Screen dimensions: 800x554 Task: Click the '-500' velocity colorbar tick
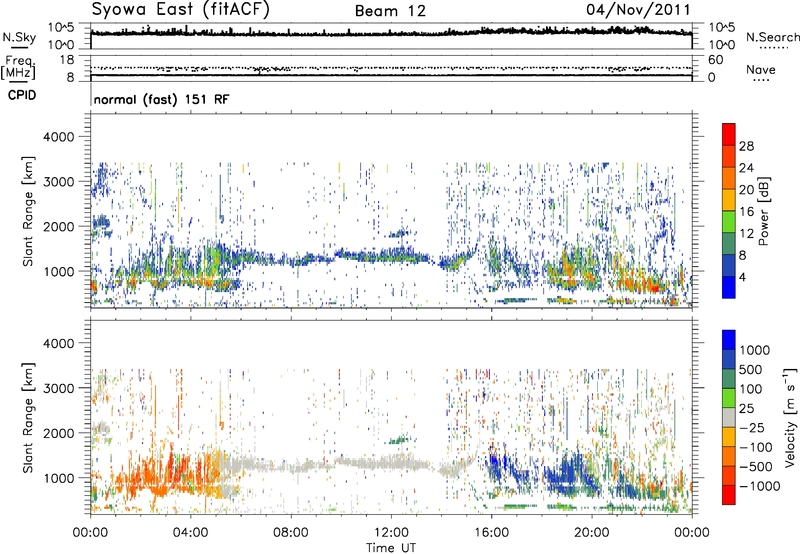pyautogui.click(x=756, y=467)
